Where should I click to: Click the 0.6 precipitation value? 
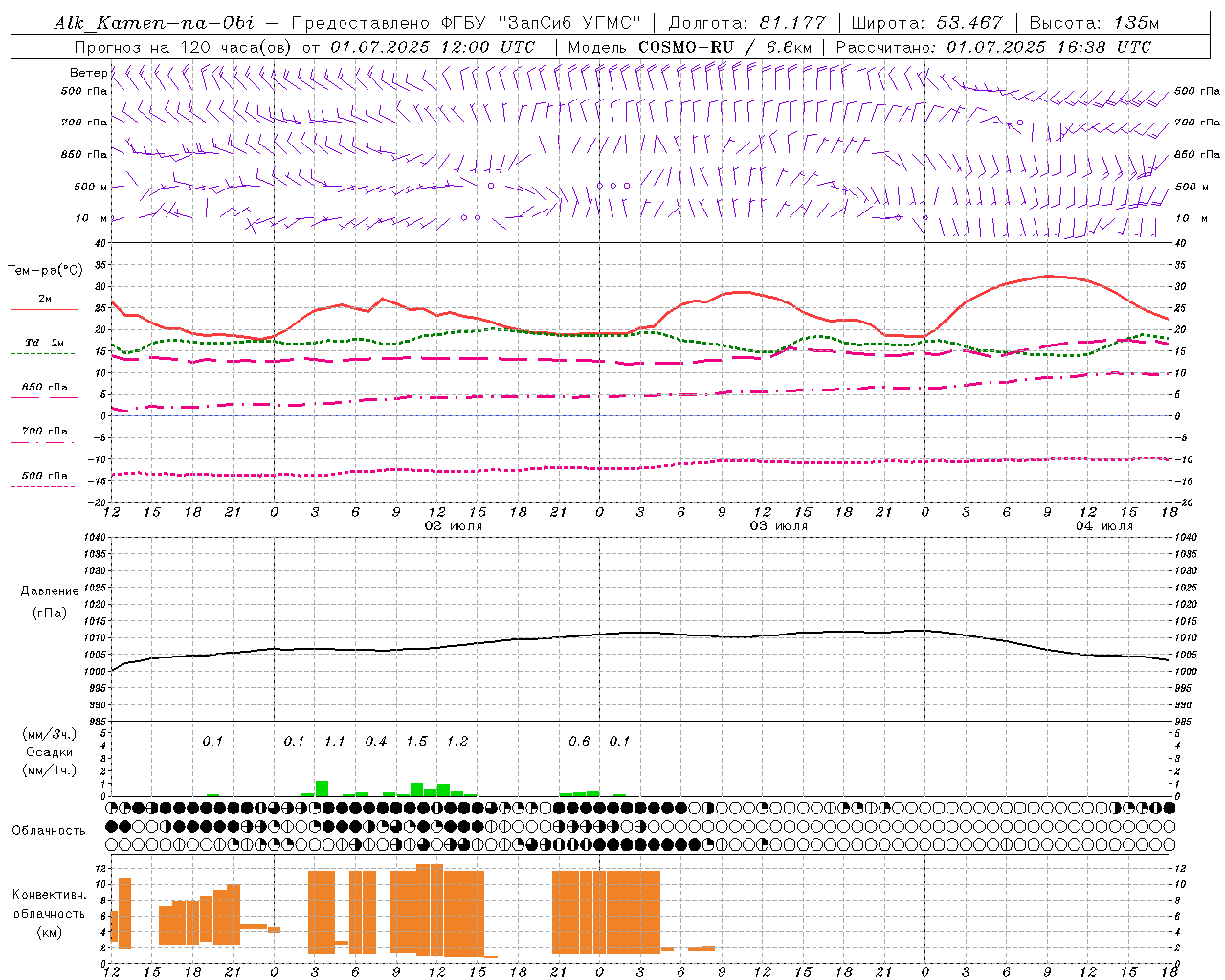tap(579, 742)
